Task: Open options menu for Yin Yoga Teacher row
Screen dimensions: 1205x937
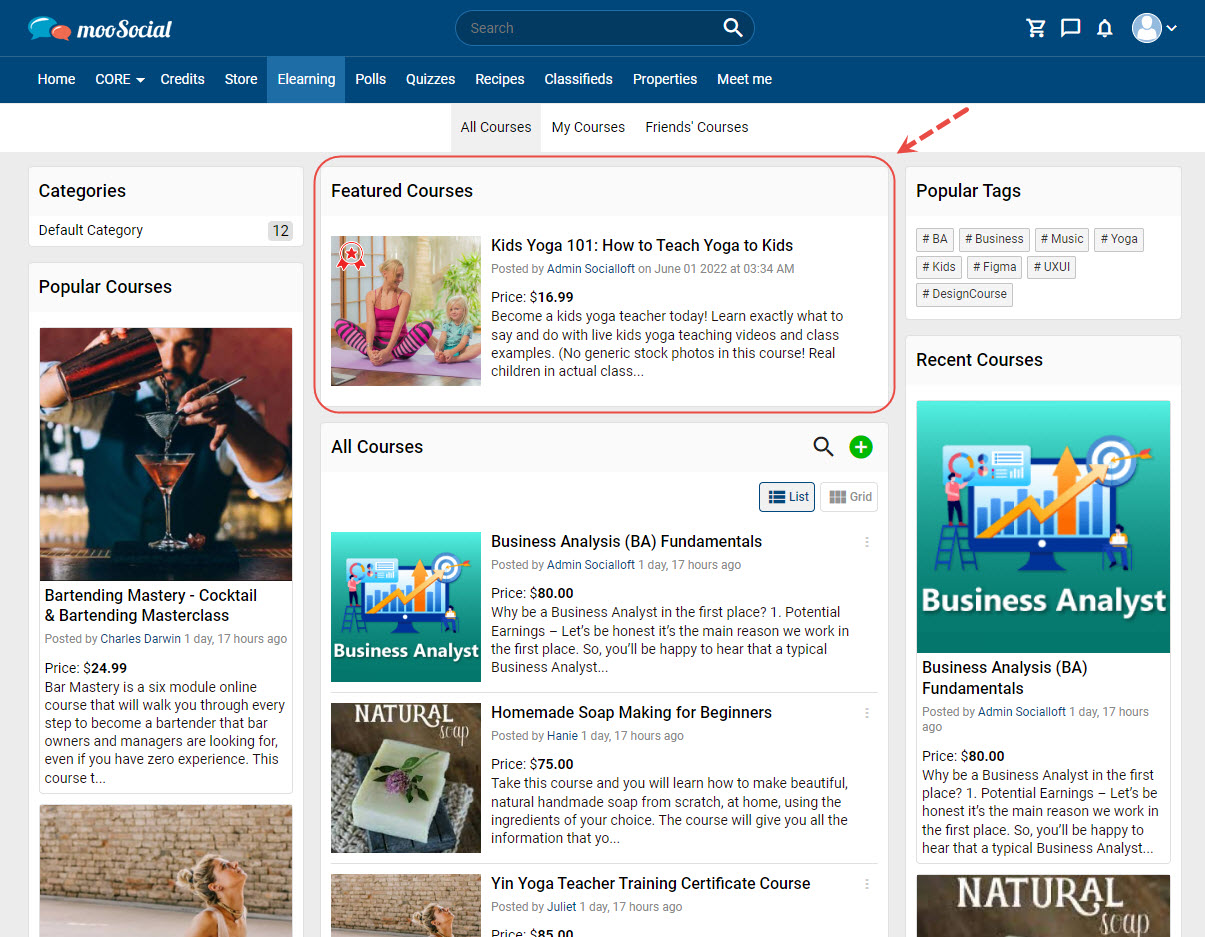Action: [x=867, y=884]
